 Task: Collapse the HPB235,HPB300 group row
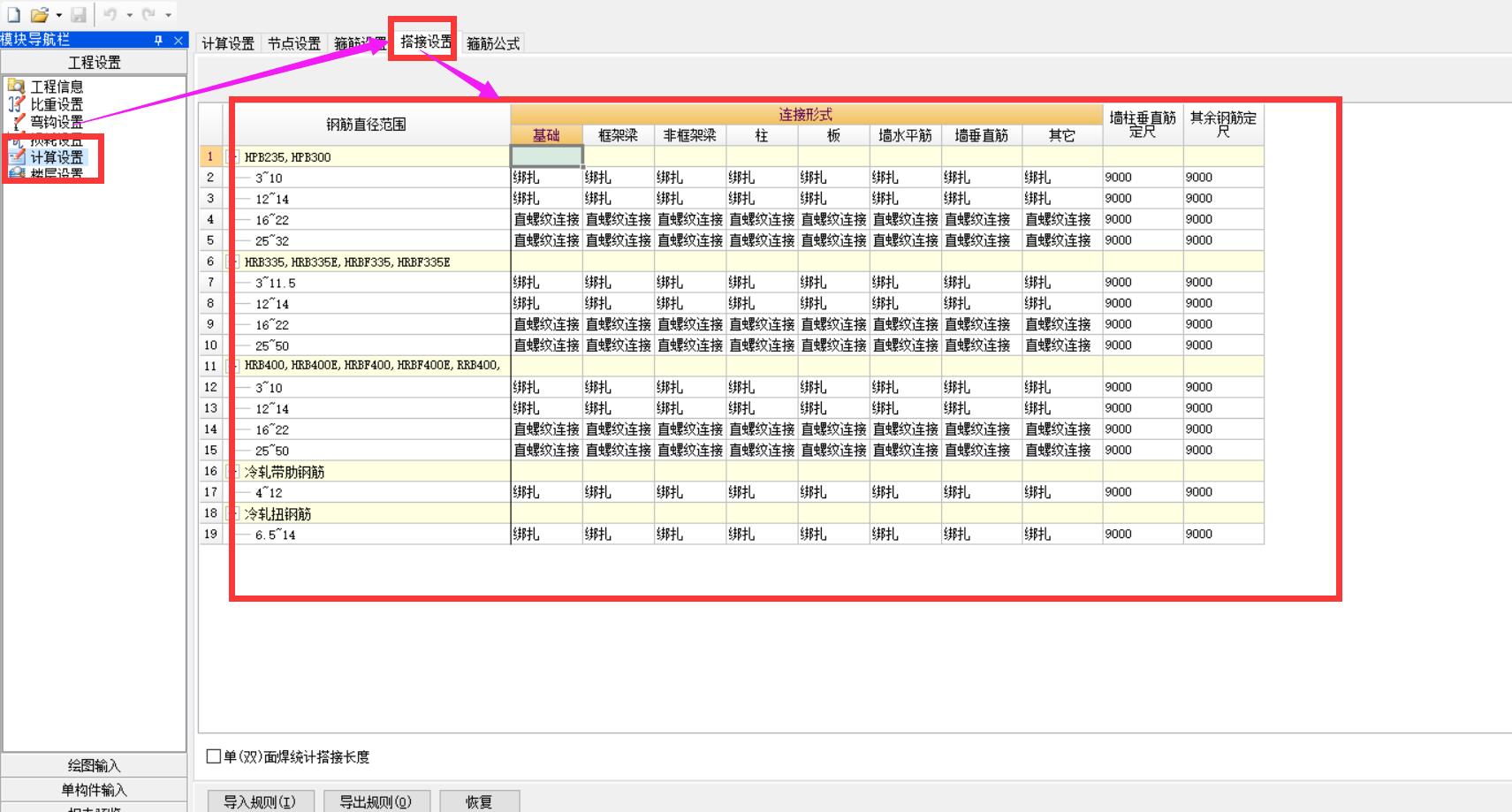pyautogui.click(x=232, y=157)
